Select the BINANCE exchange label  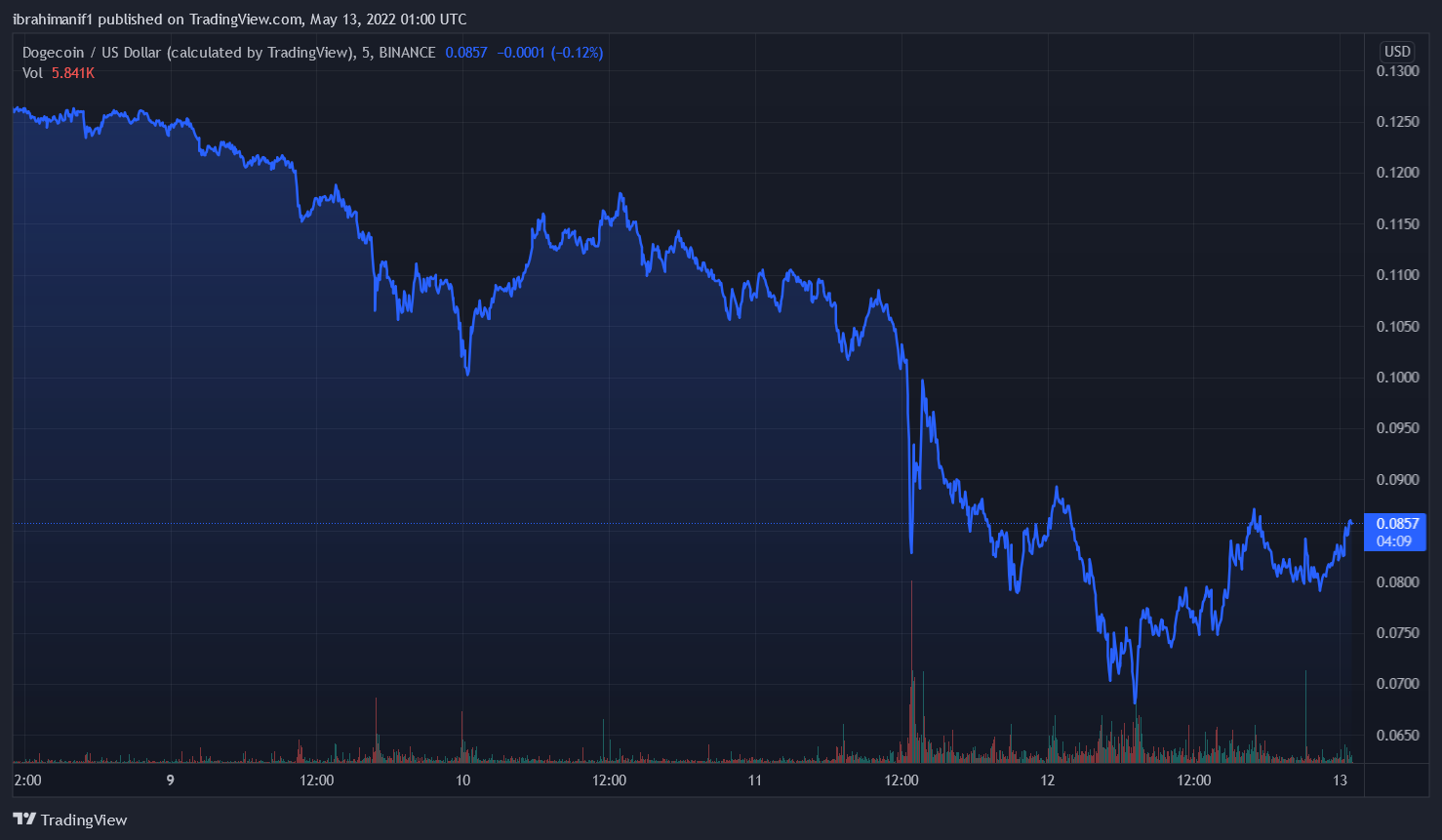tap(407, 53)
